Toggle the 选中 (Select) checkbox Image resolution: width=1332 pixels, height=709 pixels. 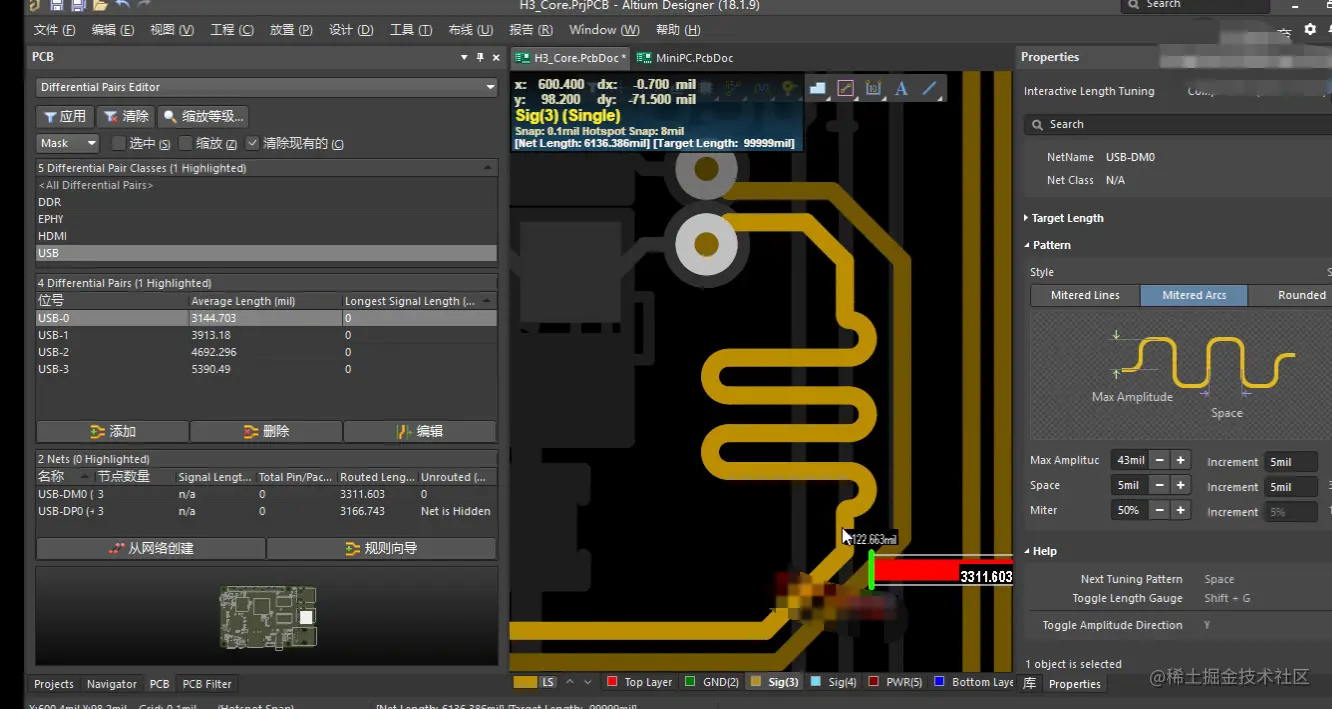coord(118,143)
